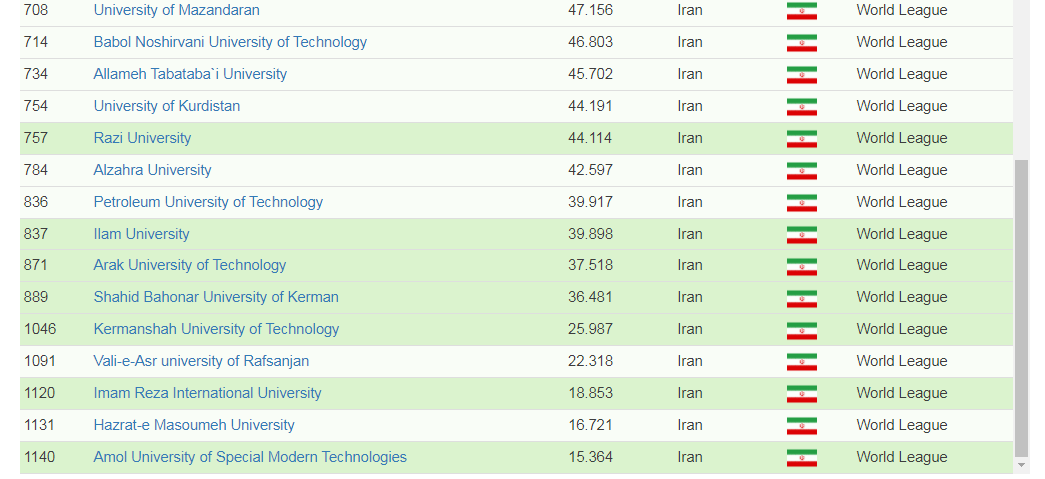Click the flag in the Alzahra University row
Screen dimensions: 1045x479
[801, 171]
